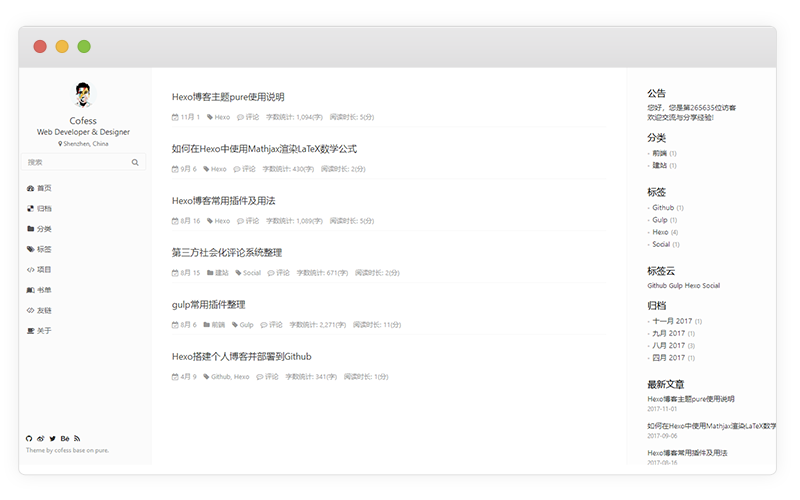Click calendar icon beside 4月 9
The image size is (800, 500).
pyautogui.click(x=175, y=377)
